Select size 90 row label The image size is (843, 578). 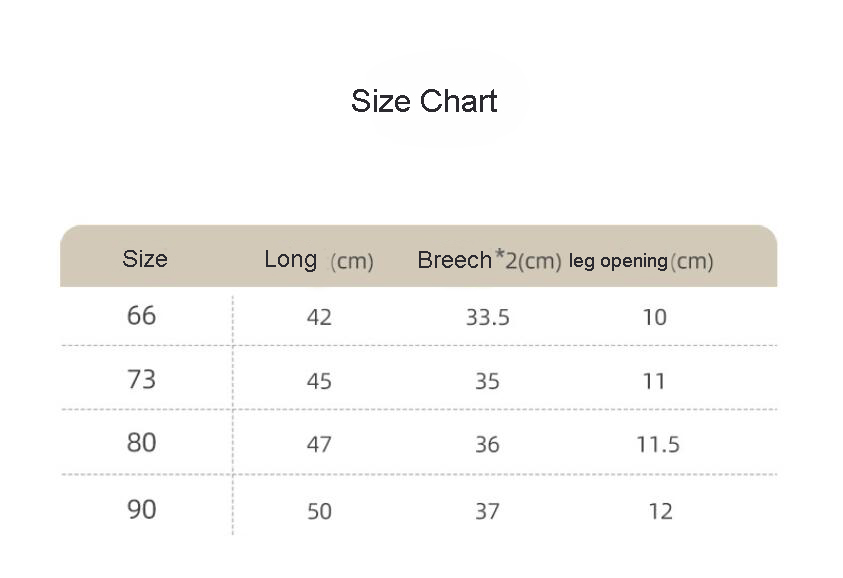pyautogui.click(x=142, y=509)
